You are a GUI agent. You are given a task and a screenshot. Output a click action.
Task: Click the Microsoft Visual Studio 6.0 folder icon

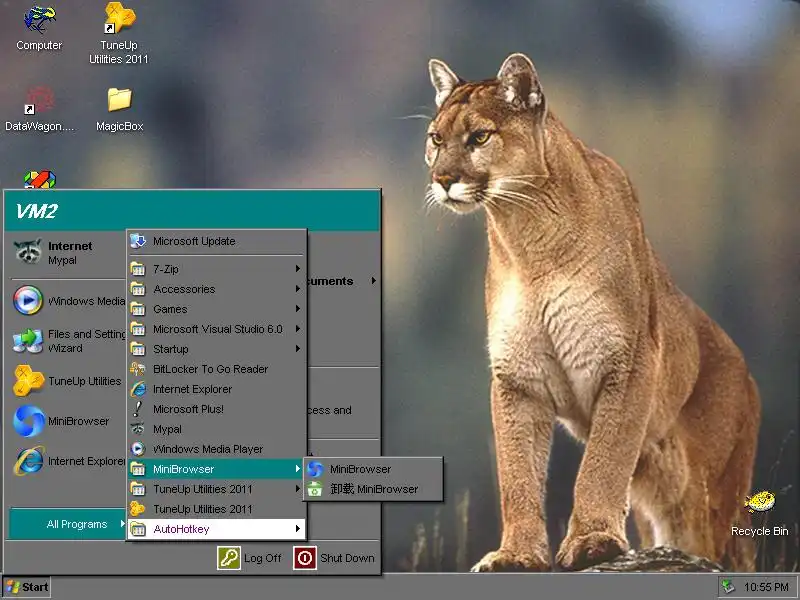coord(138,329)
